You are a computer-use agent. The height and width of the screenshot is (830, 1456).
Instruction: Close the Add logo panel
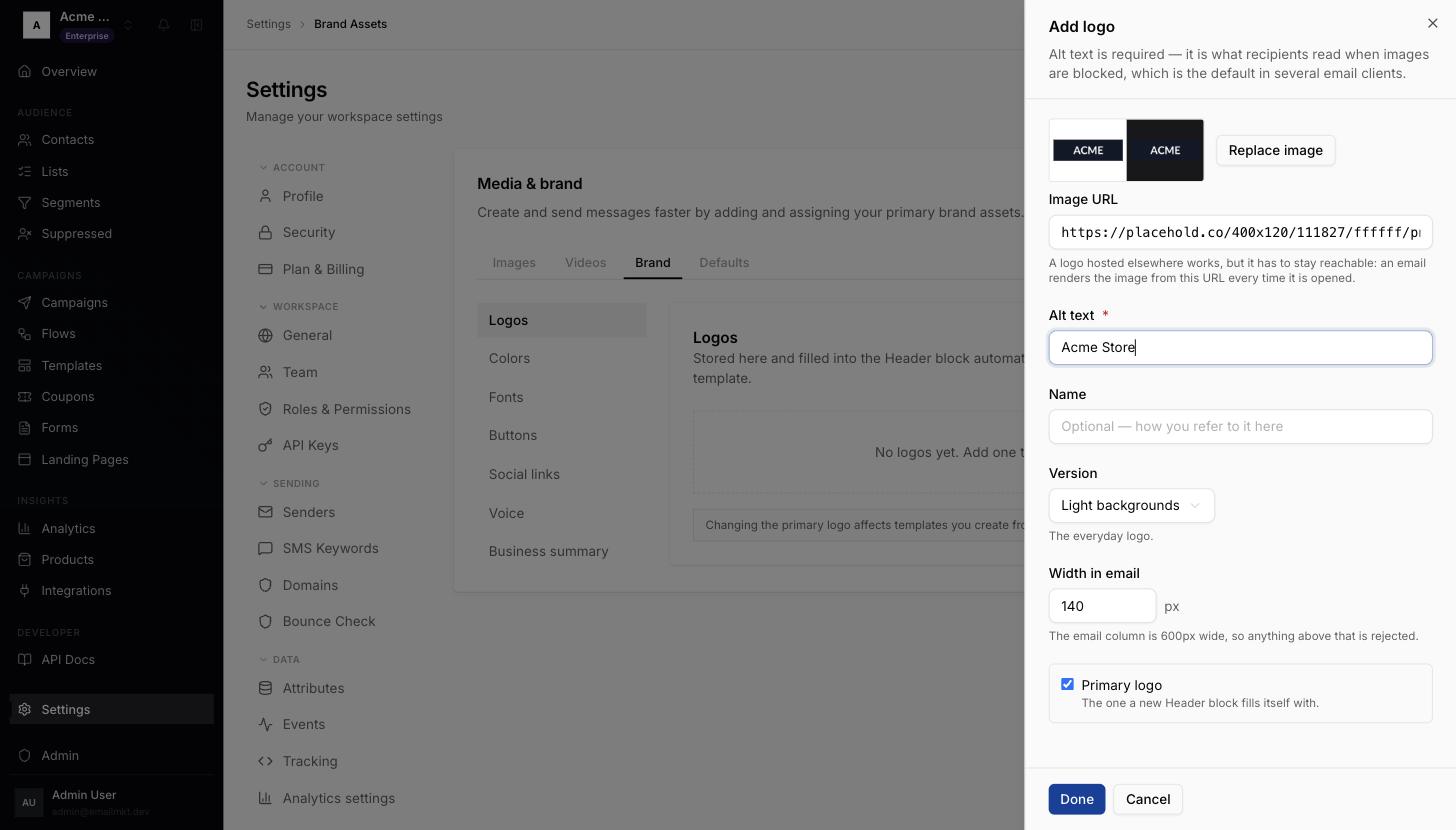[1432, 24]
